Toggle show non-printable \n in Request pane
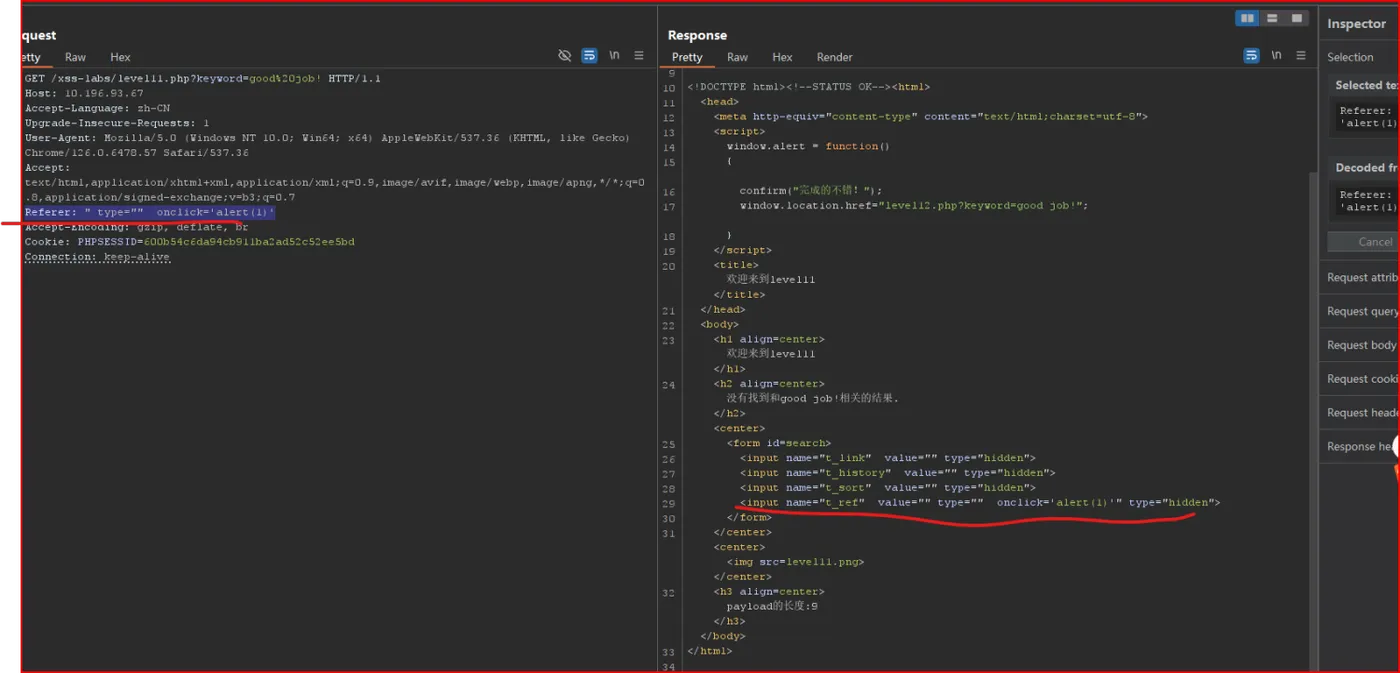 [615, 56]
